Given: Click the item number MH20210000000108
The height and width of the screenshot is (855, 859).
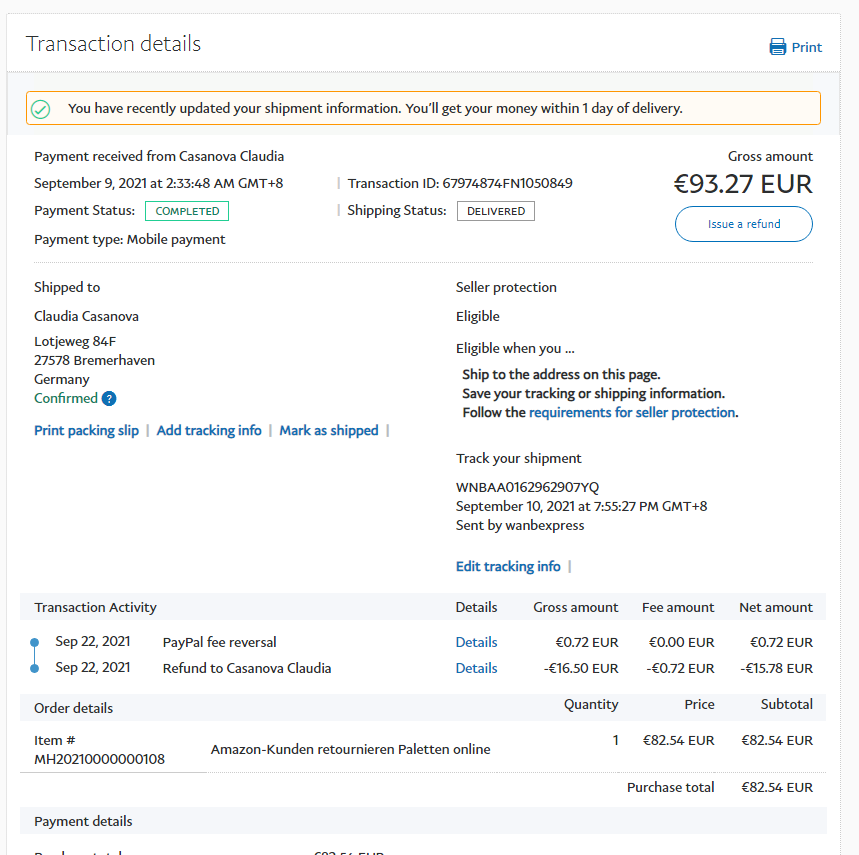Looking at the screenshot, I should point(100,759).
